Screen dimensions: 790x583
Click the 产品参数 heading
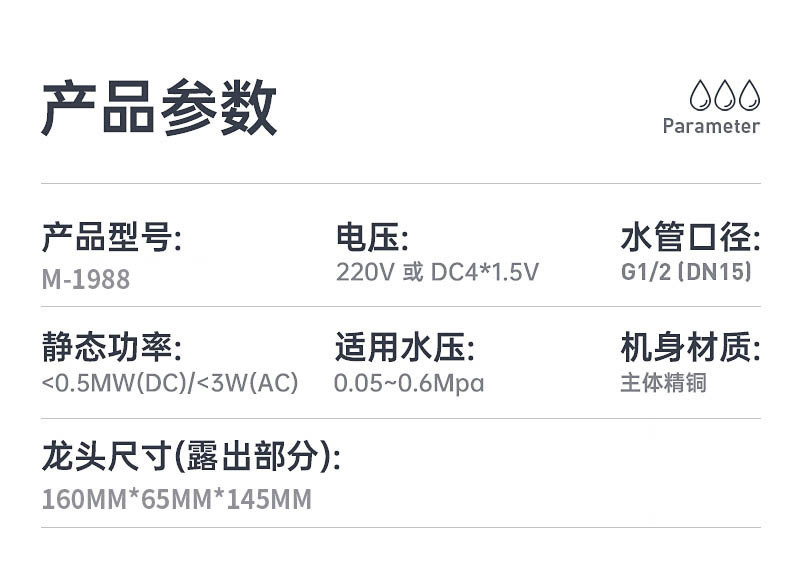[x=159, y=107]
